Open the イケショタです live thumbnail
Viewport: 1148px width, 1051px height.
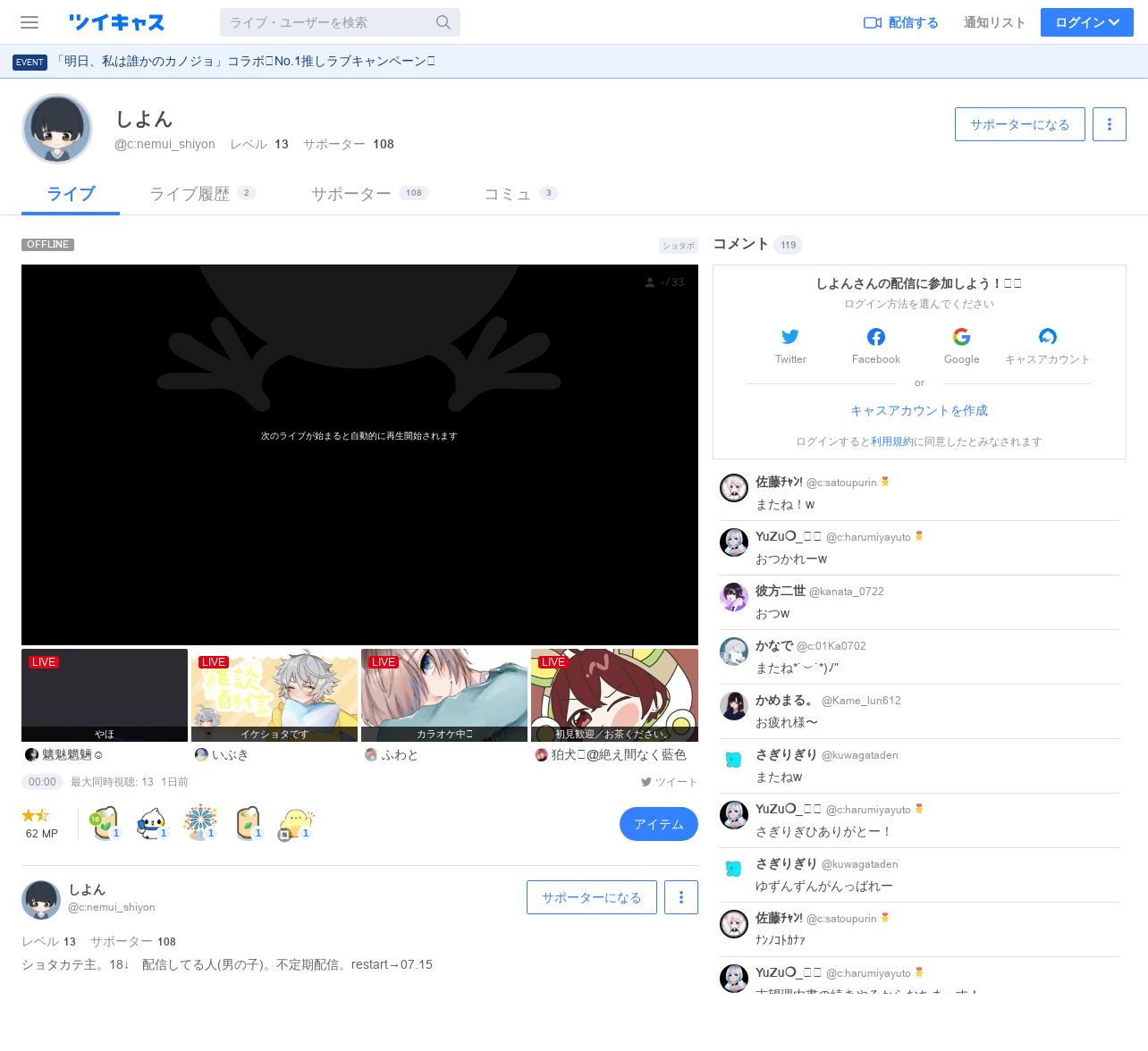pos(274,695)
